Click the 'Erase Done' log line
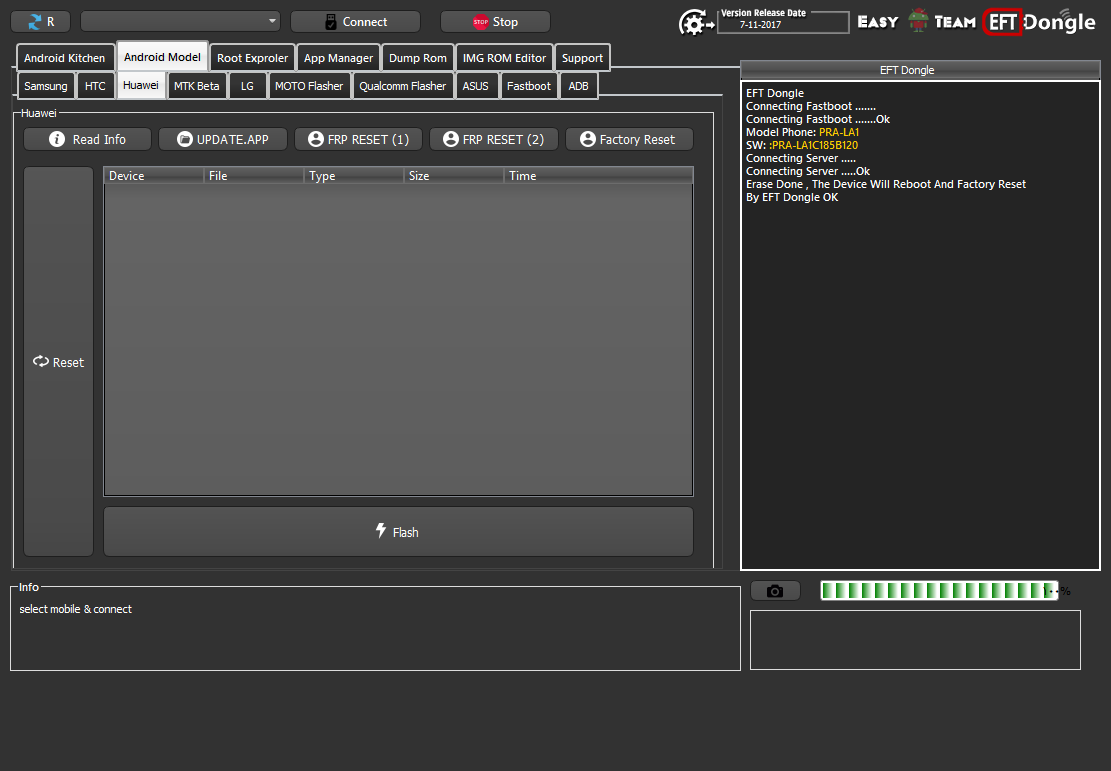1111x771 pixels. tap(886, 184)
